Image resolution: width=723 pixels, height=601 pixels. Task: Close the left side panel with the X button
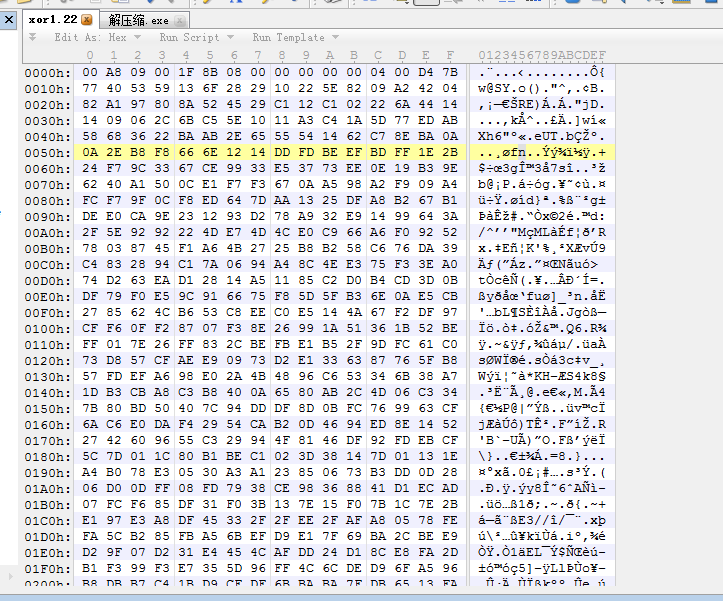coord(9,20)
